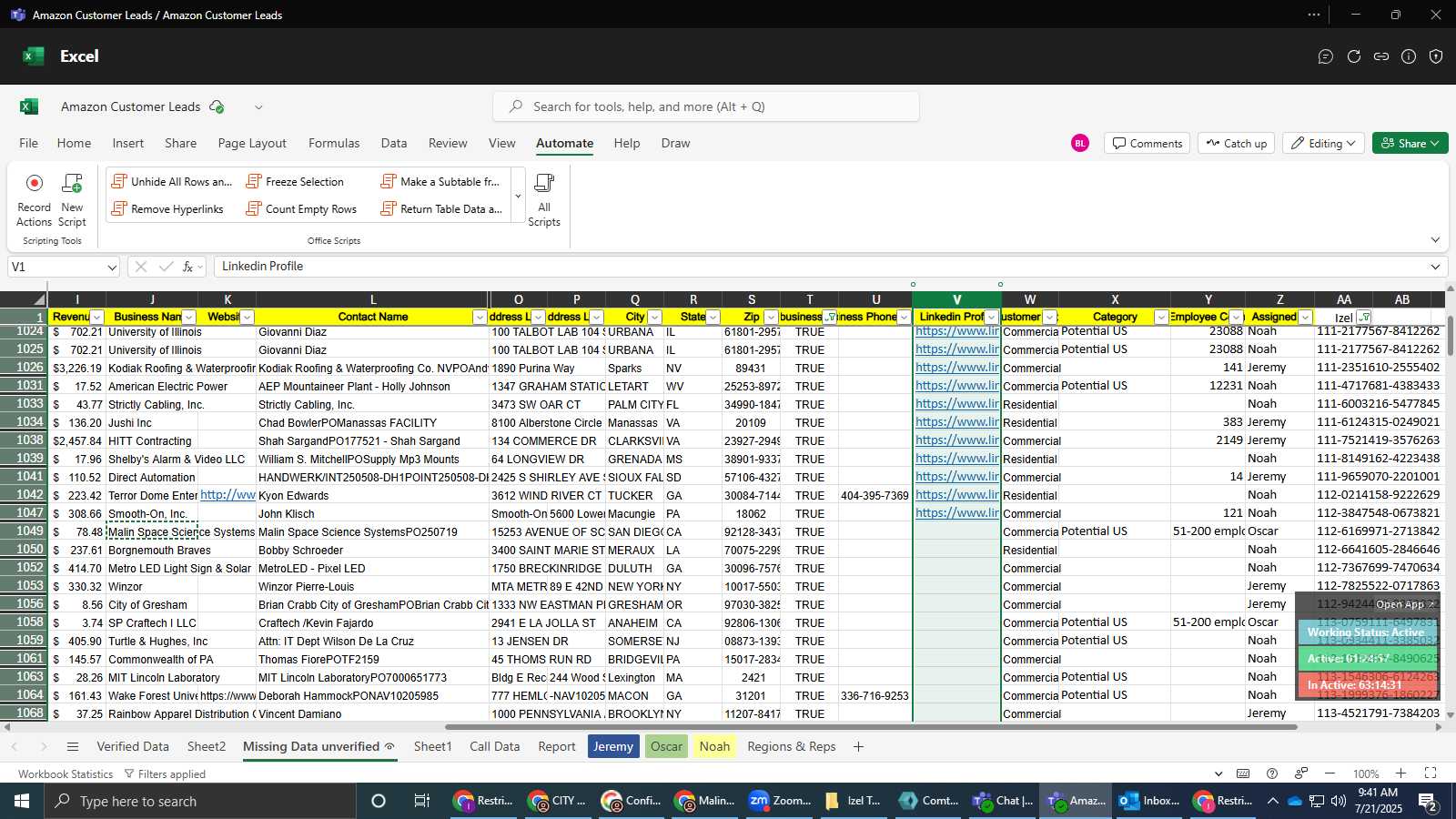Image resolution: width=1456 pixels, height=819 pixels.
Task: Click the Catch up button
Action: (1236, 144)
